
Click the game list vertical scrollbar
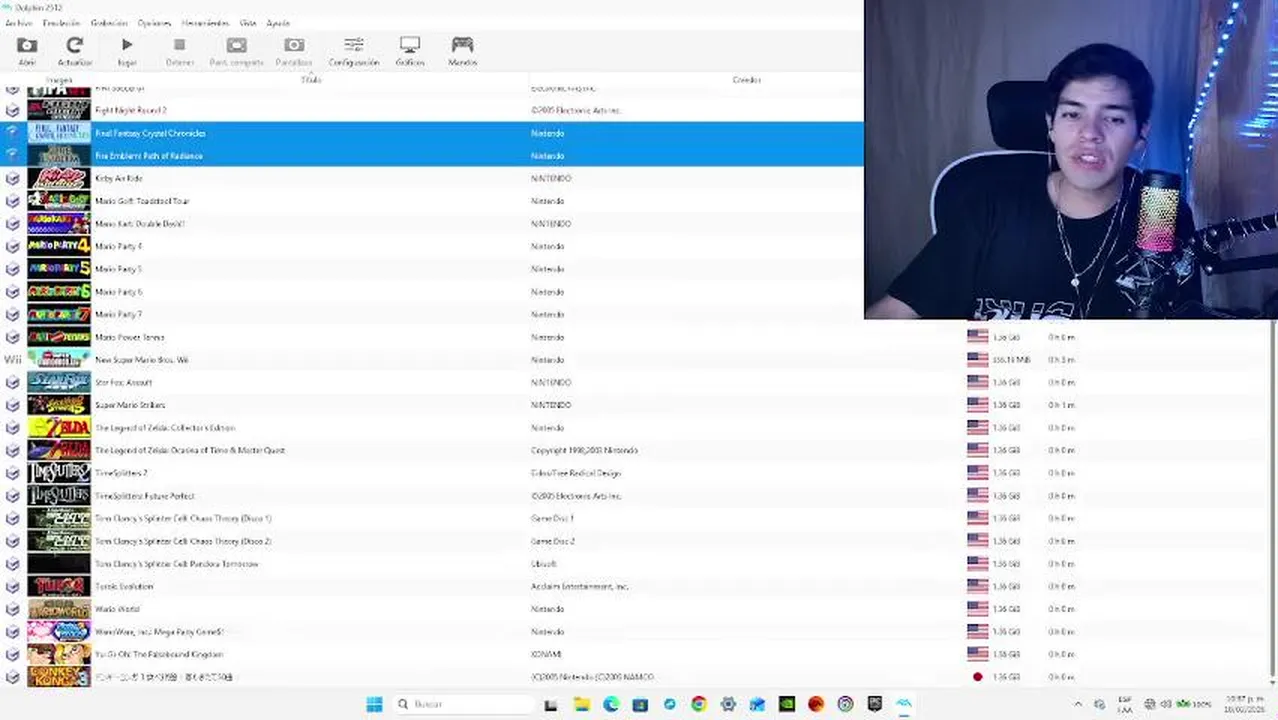[x=1272, y=500]
